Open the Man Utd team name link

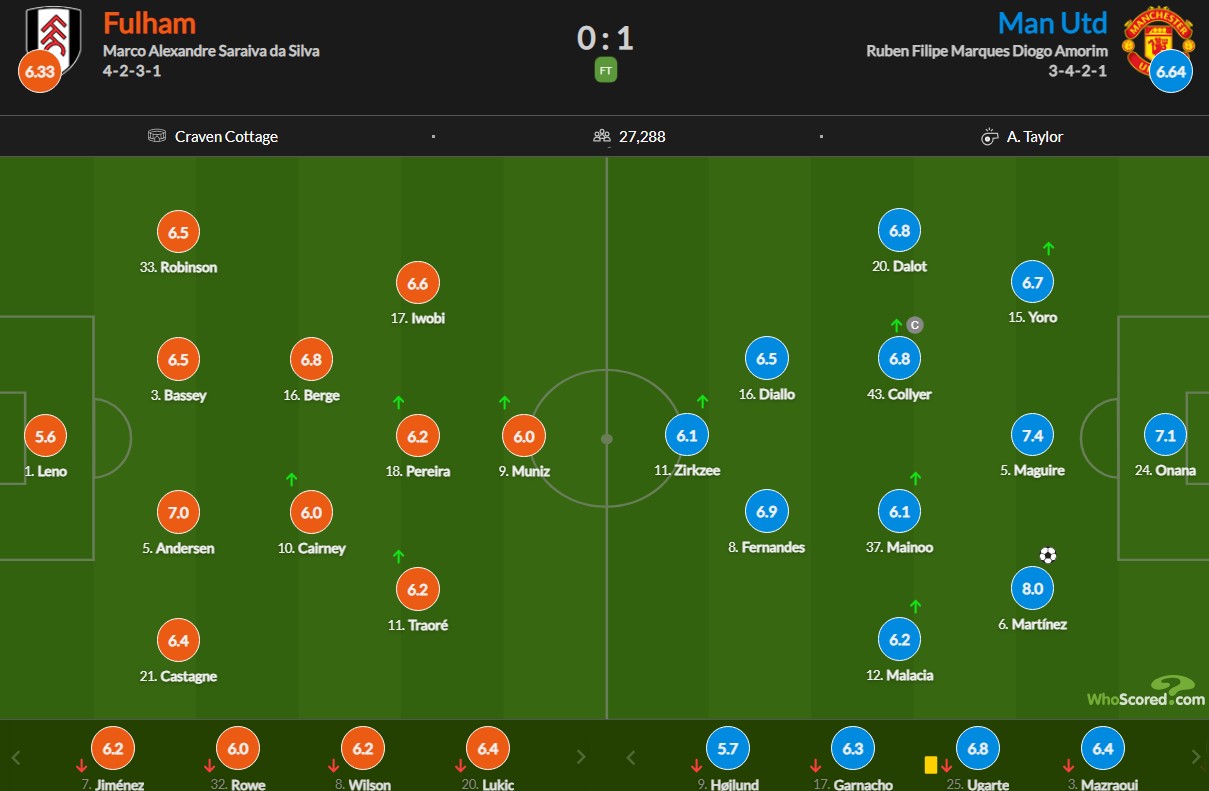tap(1053, 23)
